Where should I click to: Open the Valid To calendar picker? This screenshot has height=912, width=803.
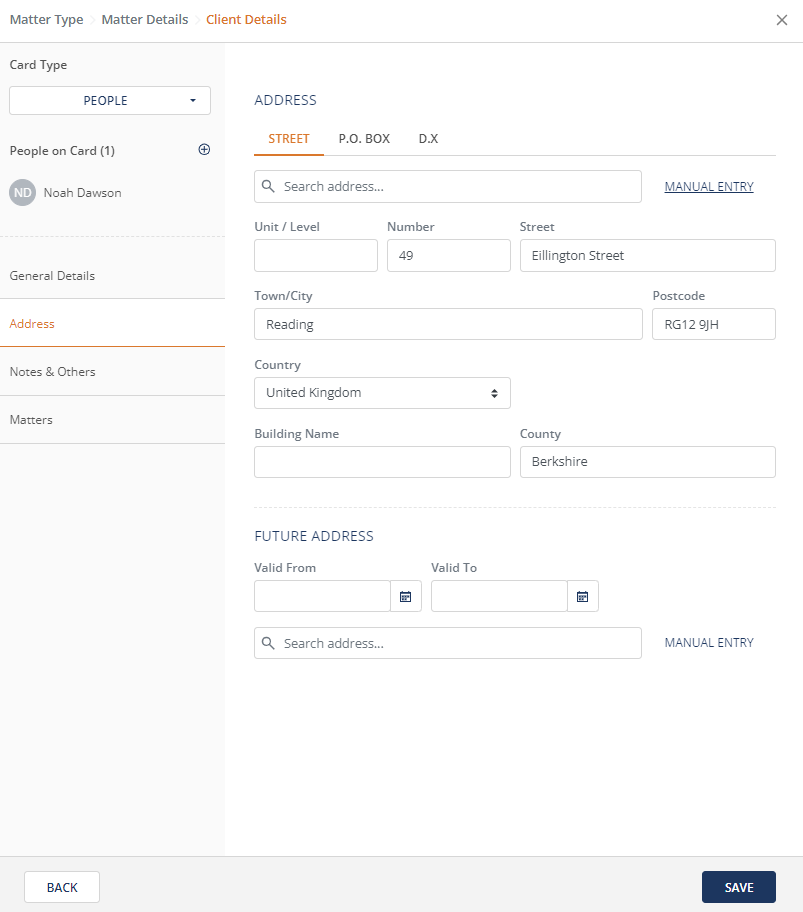pos(582,596)
